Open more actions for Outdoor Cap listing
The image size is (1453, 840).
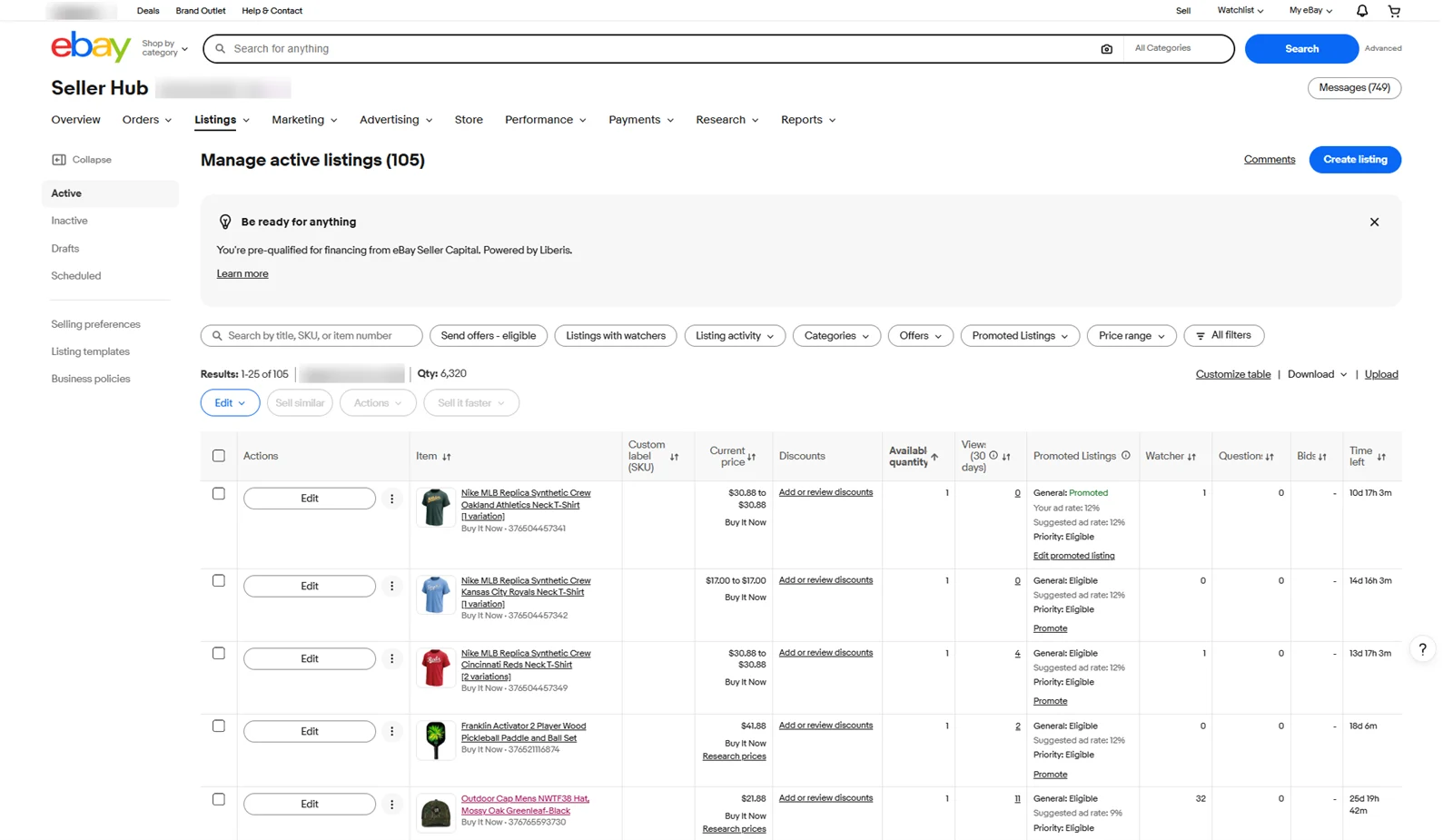tap(392, 804)
